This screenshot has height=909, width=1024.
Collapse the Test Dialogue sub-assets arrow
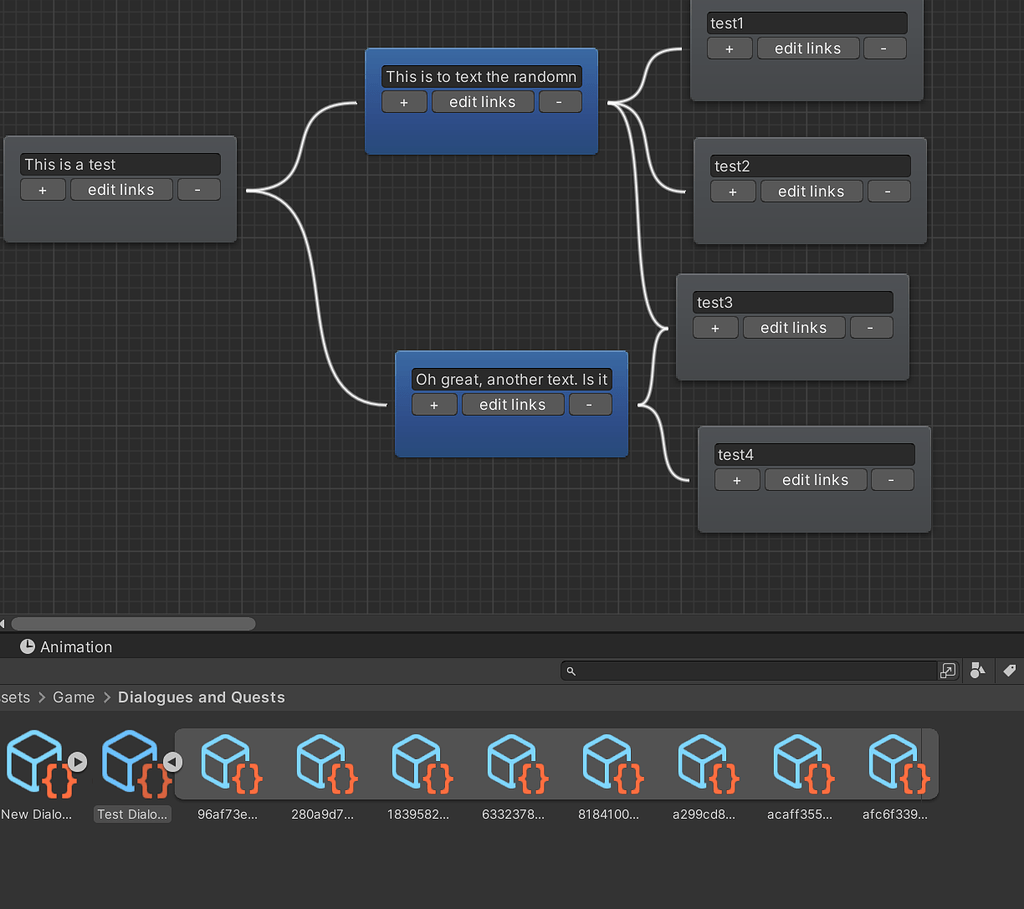pyautogui.click(x=173, y=761)
